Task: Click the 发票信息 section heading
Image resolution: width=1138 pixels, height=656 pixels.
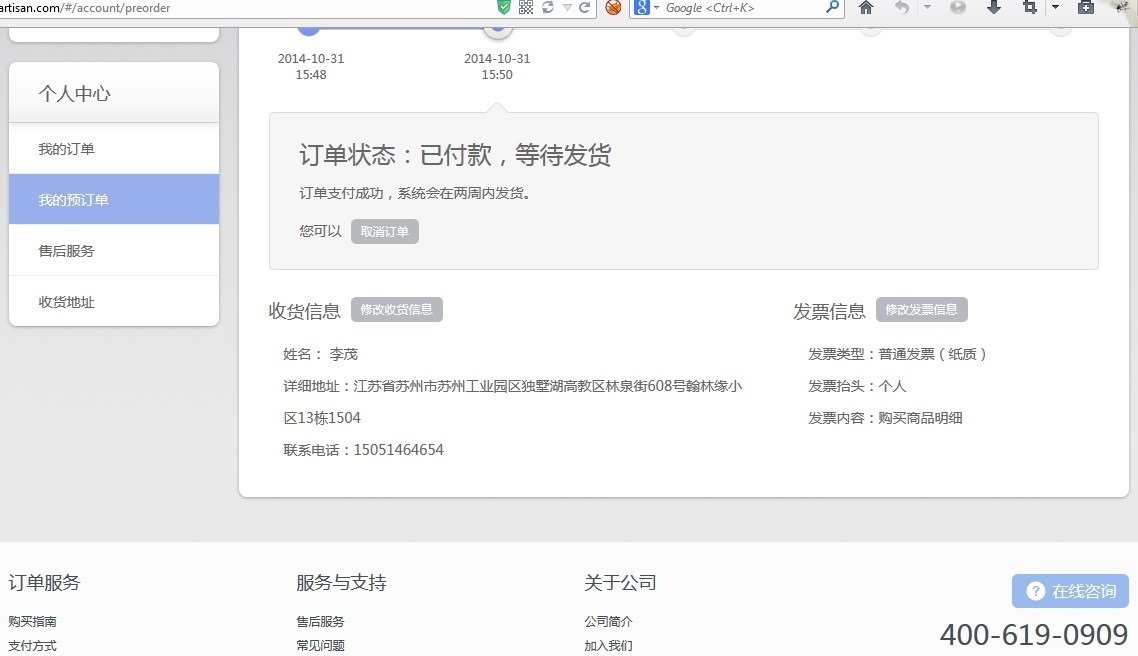Action: coord(830,311)
